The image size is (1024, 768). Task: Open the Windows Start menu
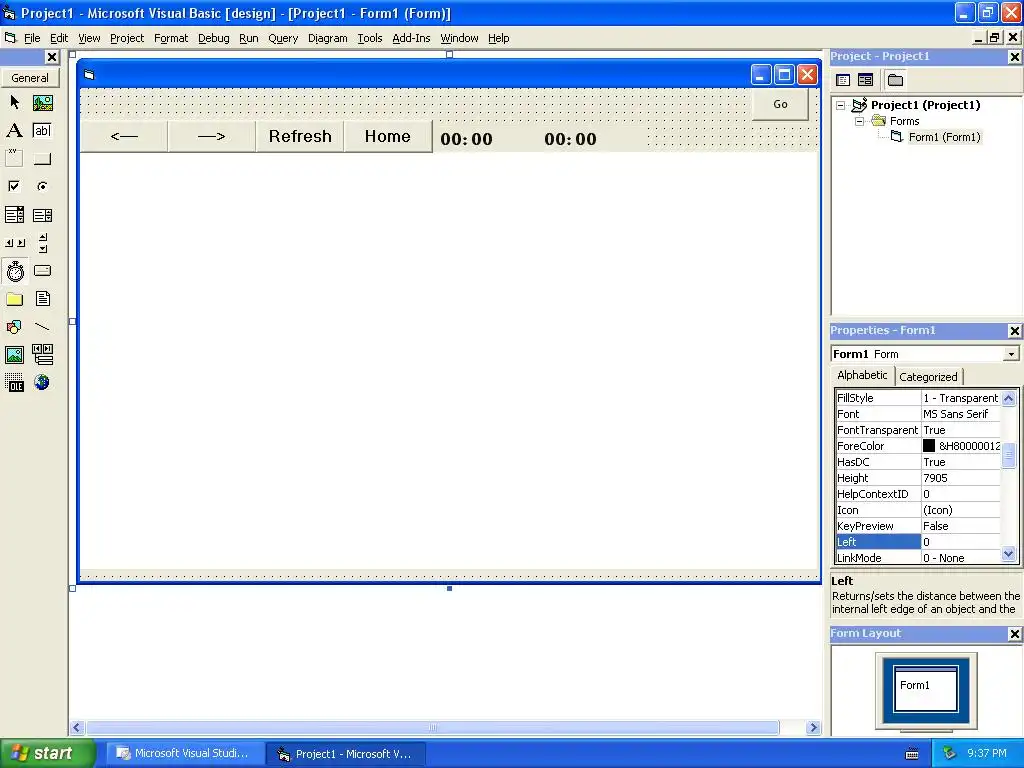point(48,753)
